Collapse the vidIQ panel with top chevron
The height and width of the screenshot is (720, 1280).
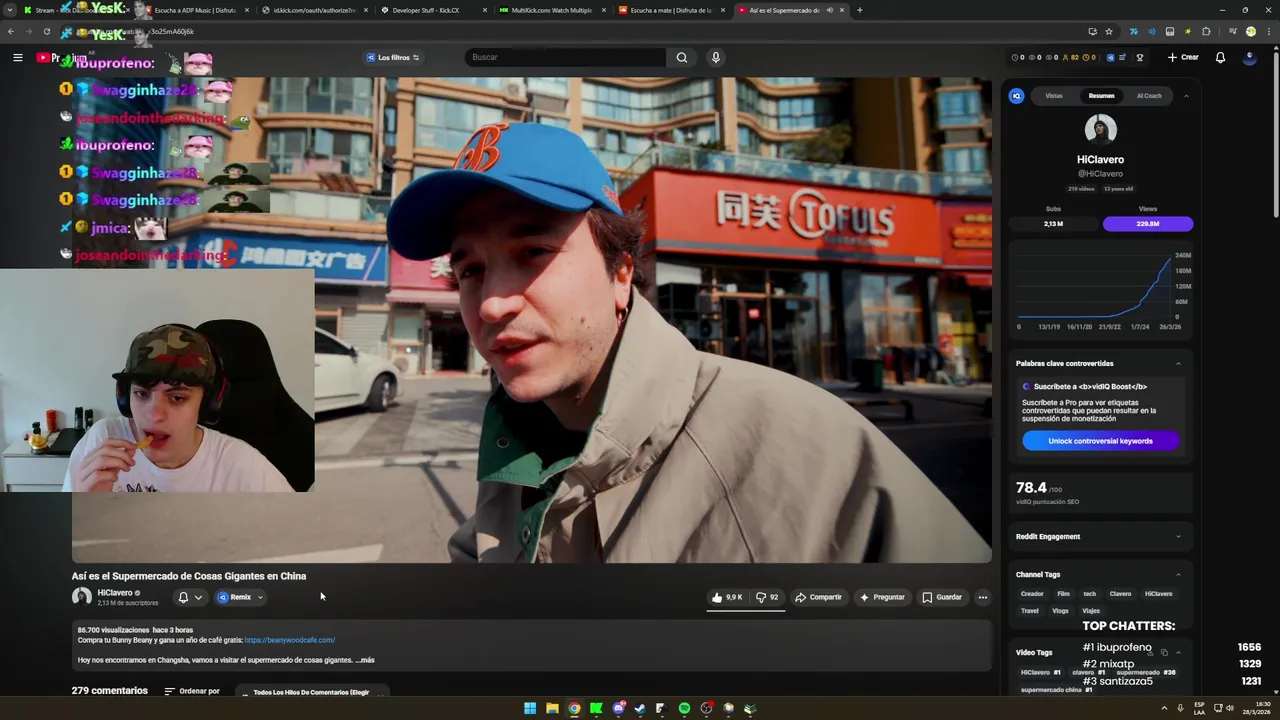pos(1186,96)
